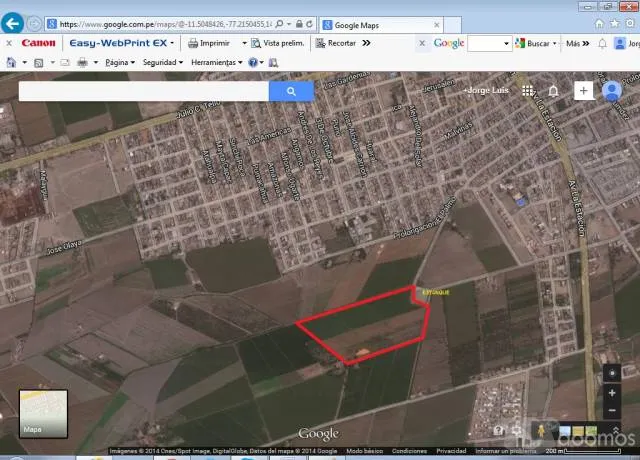
Task: Expand the arrow next to Buscar
Action: [x=555, y=43]
